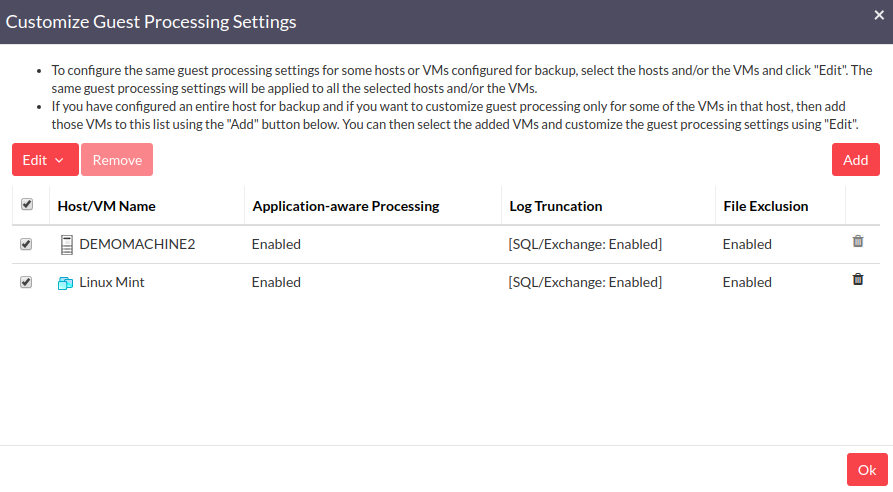The image size is (893, 492).
Task: Click the Host/VM Name column header
Action: (x=106, y=206)
